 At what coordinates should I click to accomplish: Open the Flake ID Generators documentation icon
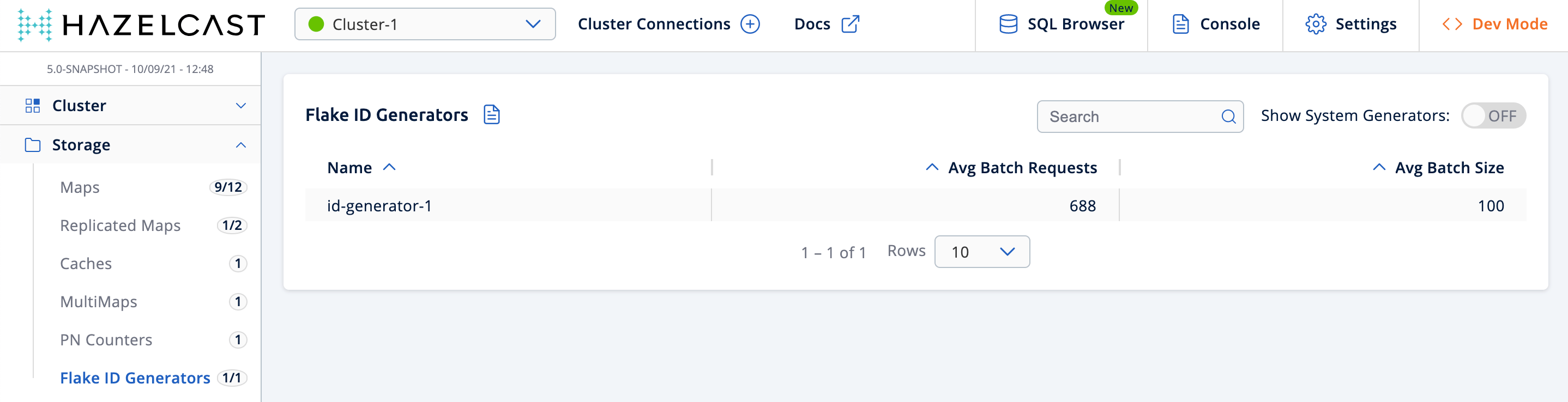(x=491, y=115)
